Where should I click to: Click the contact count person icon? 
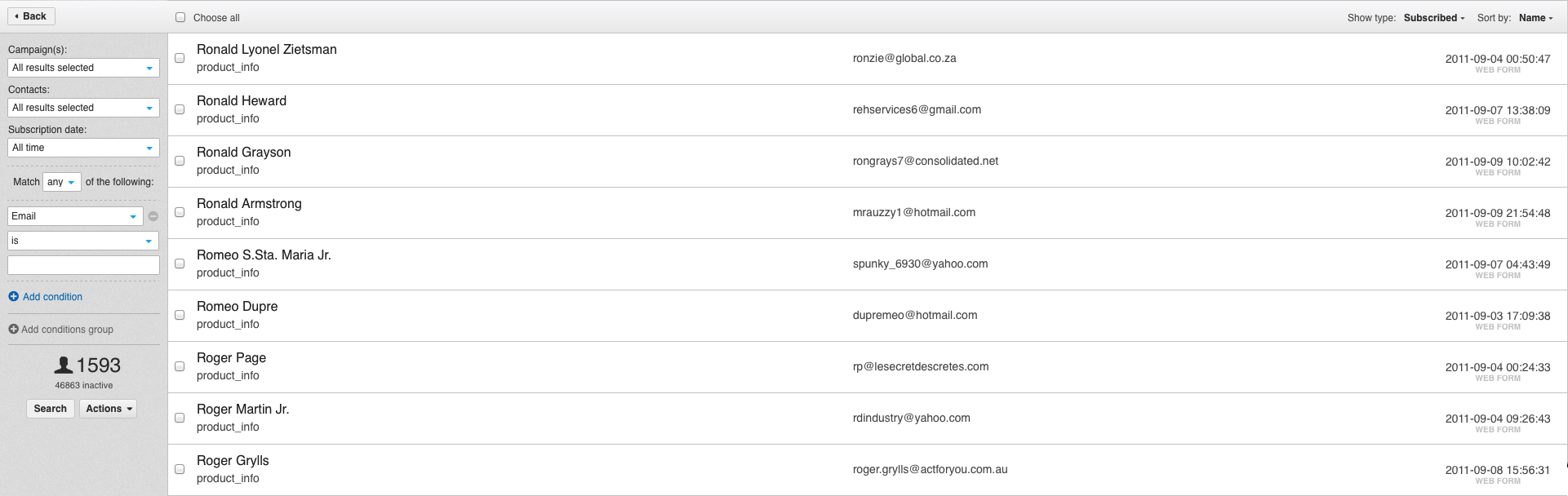coord(64,365)
